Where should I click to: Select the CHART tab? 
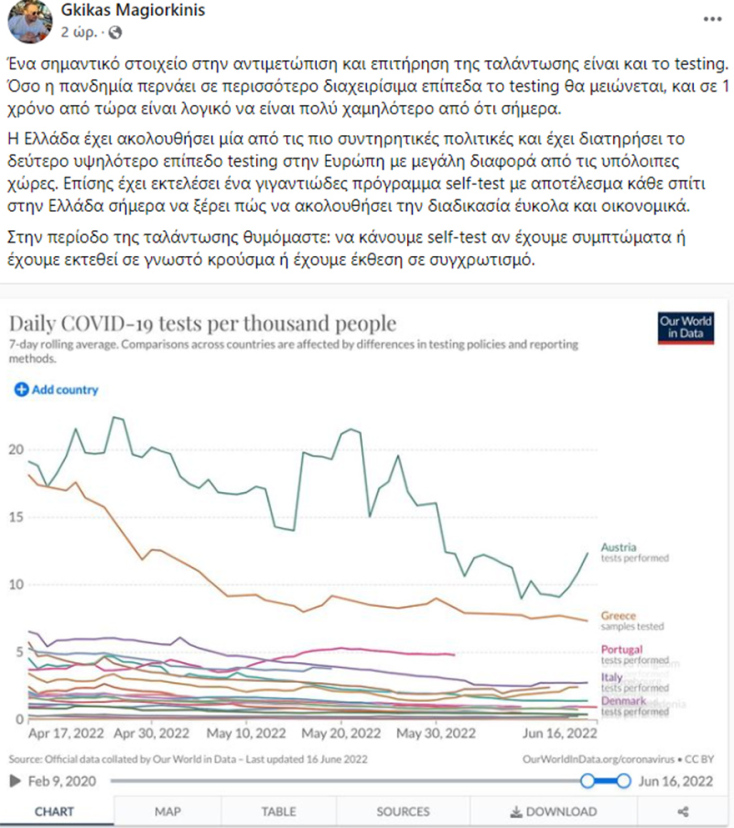click(54, 812)
